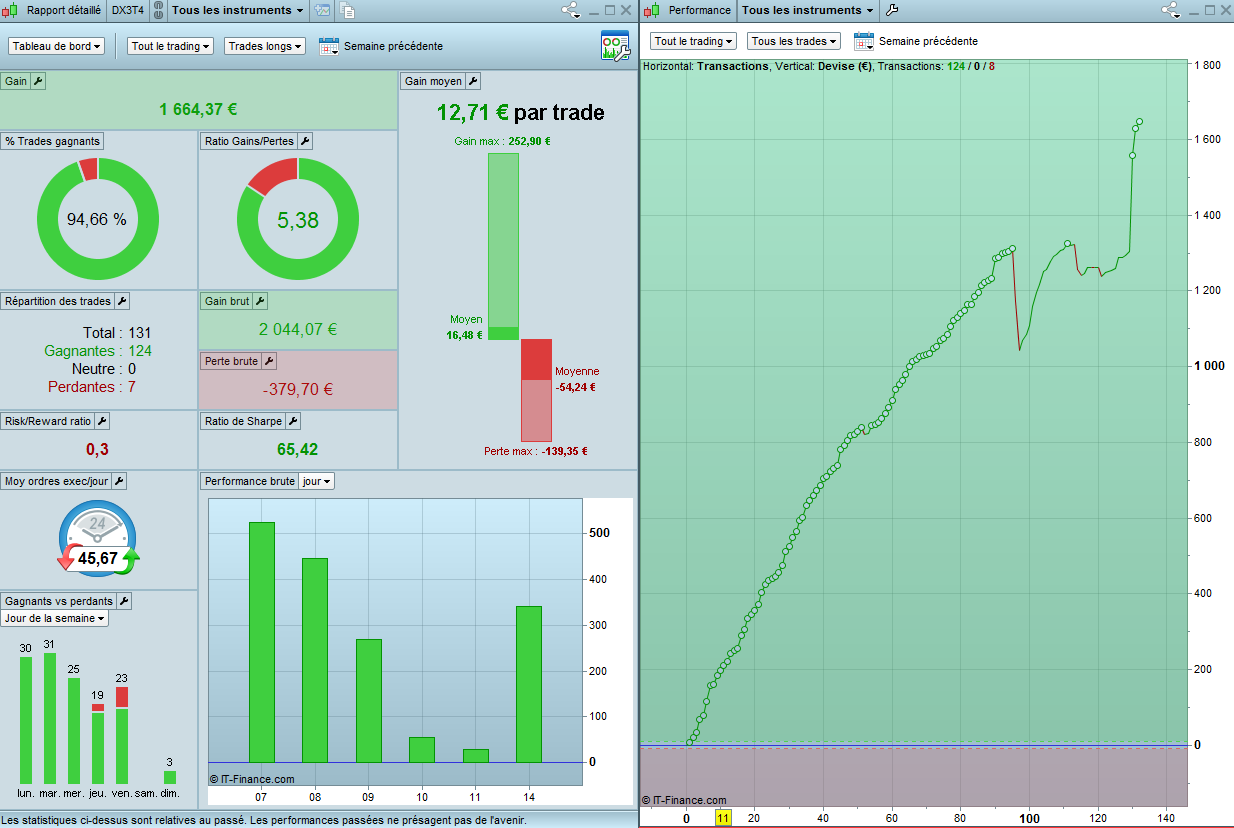The width and height of the screenshot is (1234, 828).
Task: Expand Tous les instruments in Rapport détaillé
Action: [238, 11]
